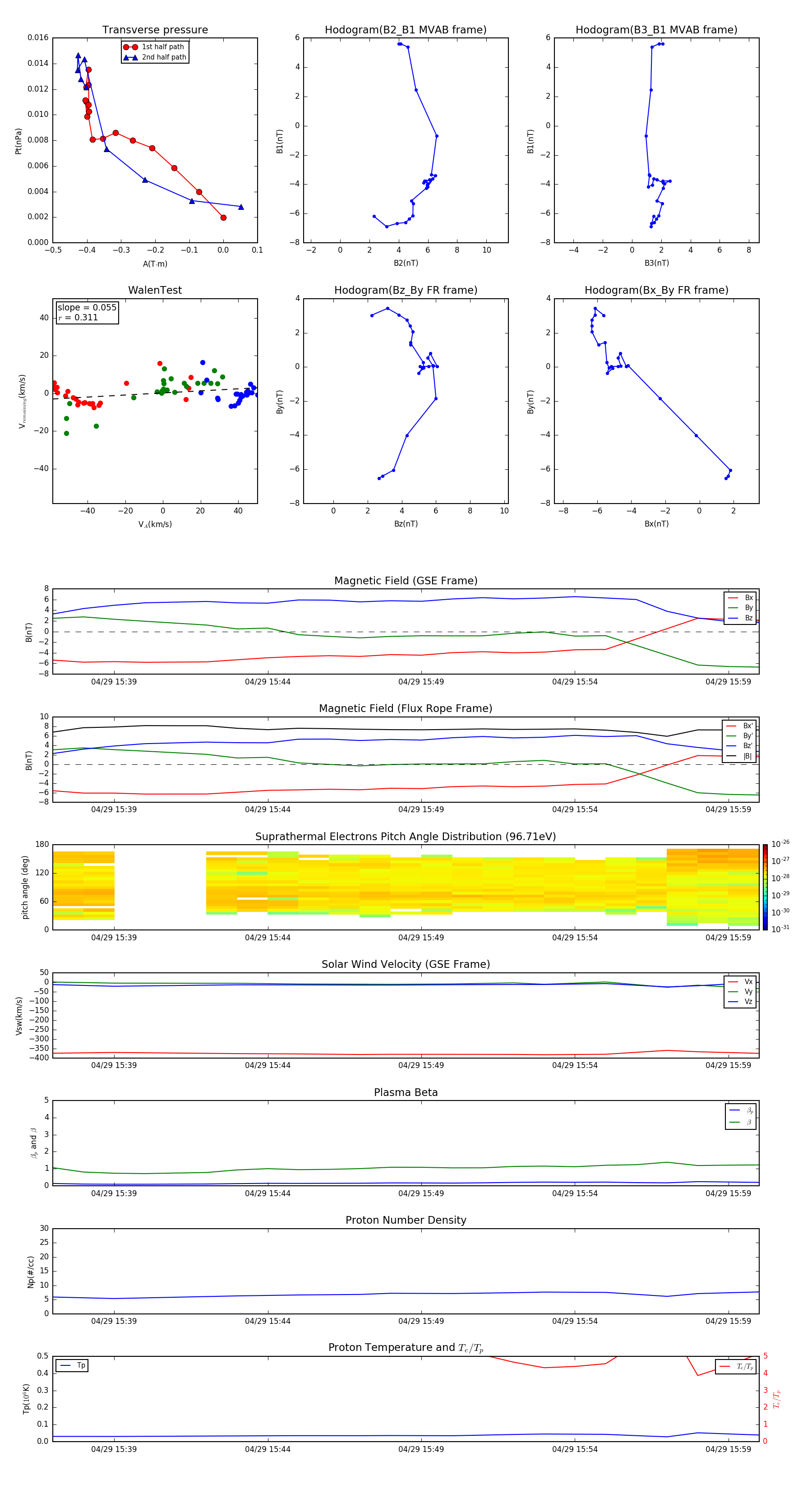Click the 'Te/Tp' legend entry
This screenshot has width=812, height=1489.
(736, 1366)
